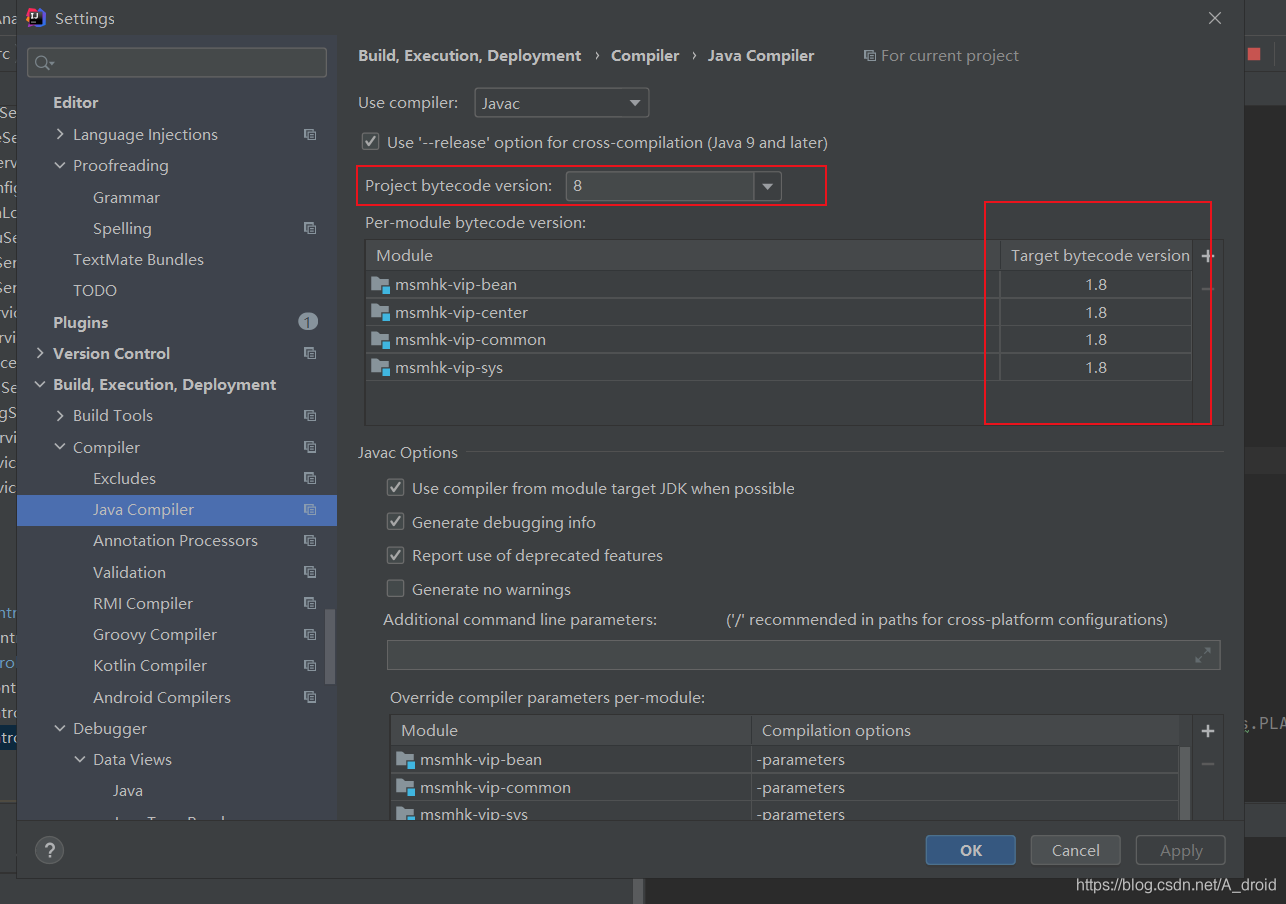Click the update badge next to Plugins
The width and height of the screenshot is (1286, 904).
(x=308, y=322)
